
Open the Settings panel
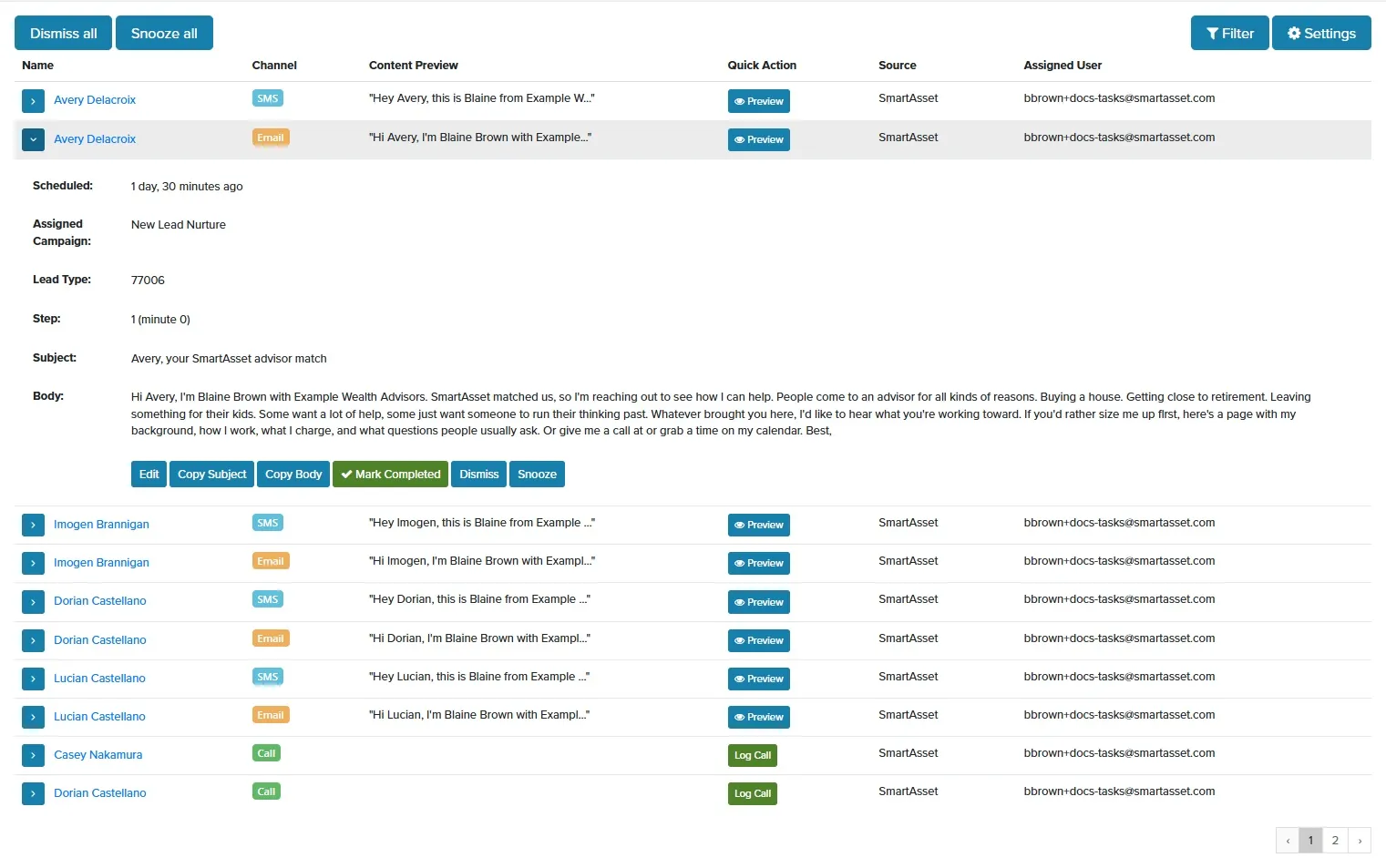[1321, 33]
